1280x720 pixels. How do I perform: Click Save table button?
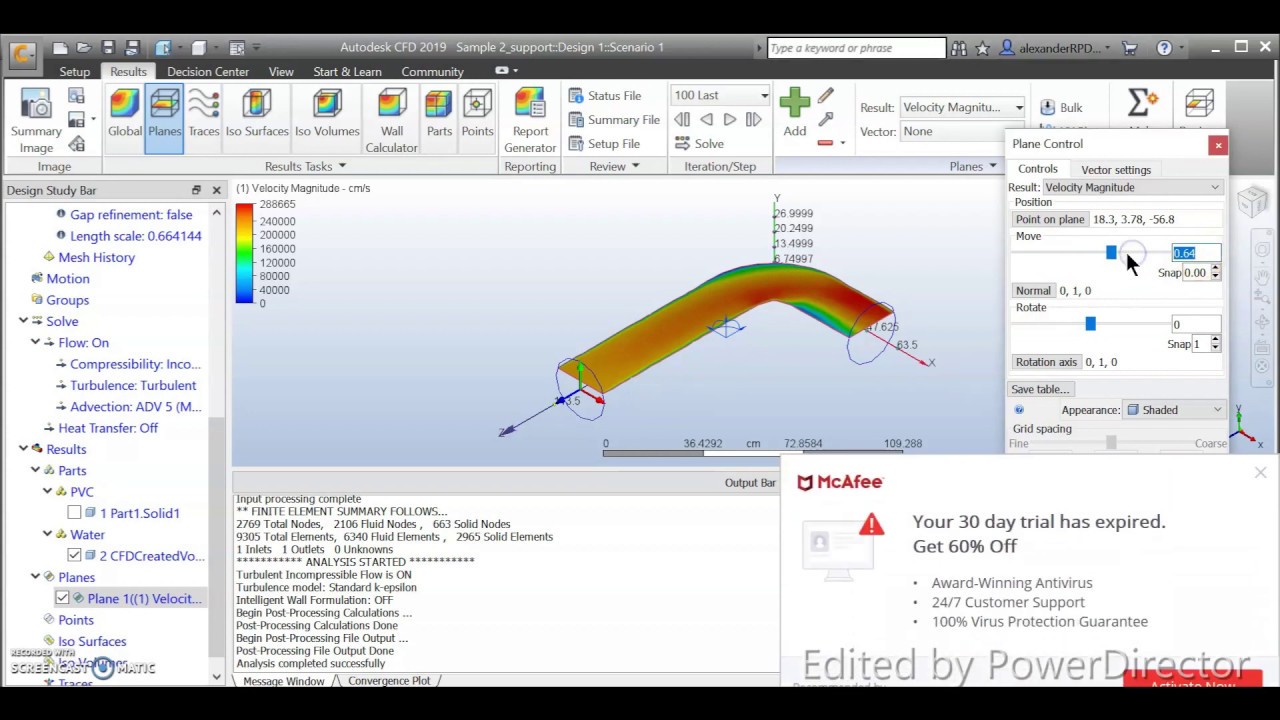1041,389
